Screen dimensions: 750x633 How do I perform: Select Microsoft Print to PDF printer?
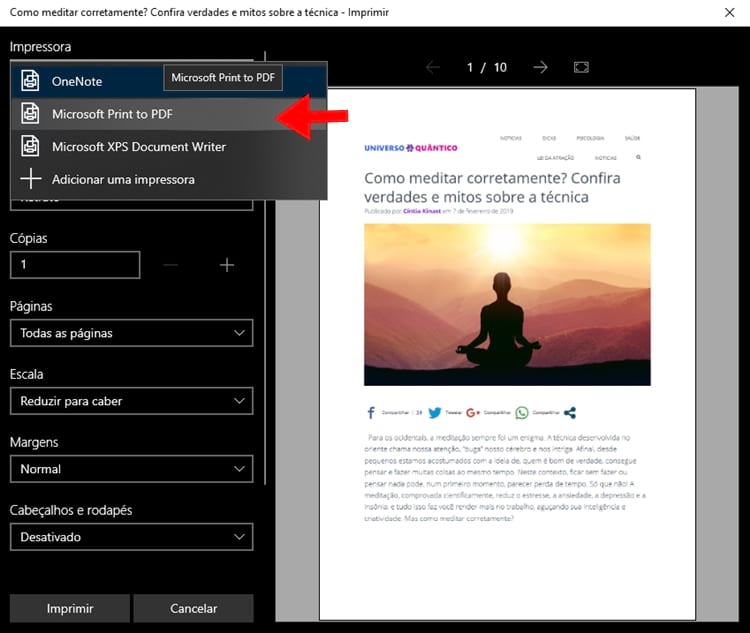coord(112,114)
